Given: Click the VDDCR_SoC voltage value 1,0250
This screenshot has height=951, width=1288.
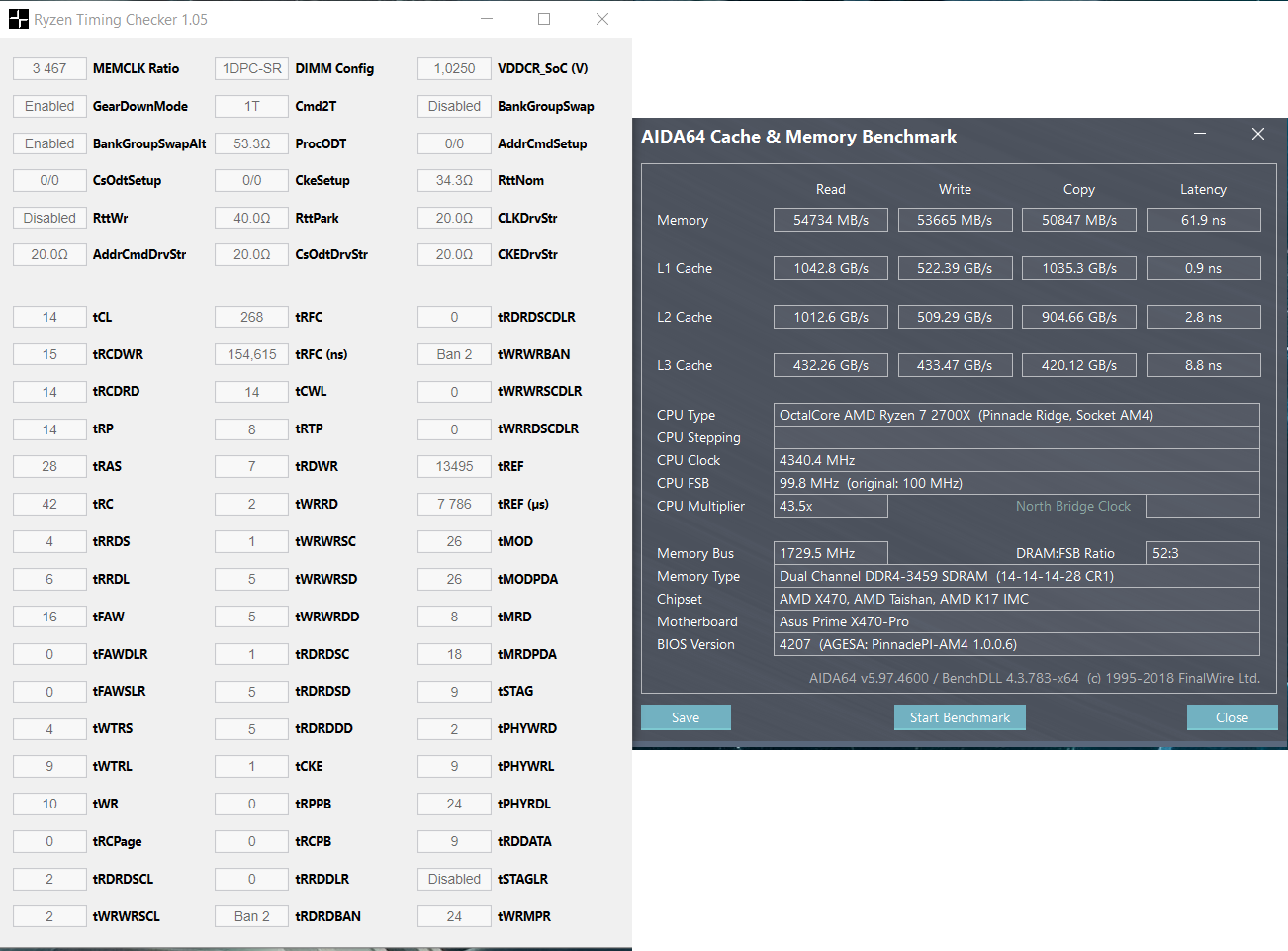Looking at the screenshot, I should pyautogui.click(x=454, y=68).
